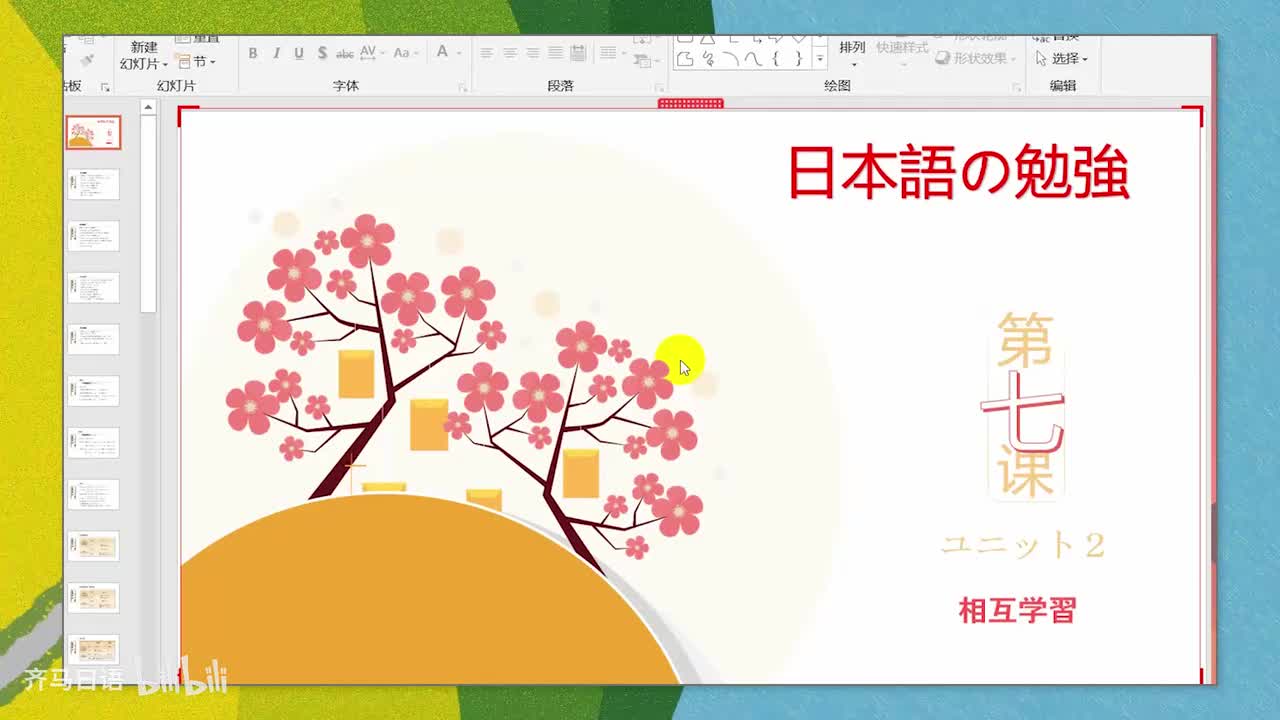Screen dimensions: 1280x720
Task: Align text right in paragraph group
Action: pyautogui.click(x=532, y=53)
